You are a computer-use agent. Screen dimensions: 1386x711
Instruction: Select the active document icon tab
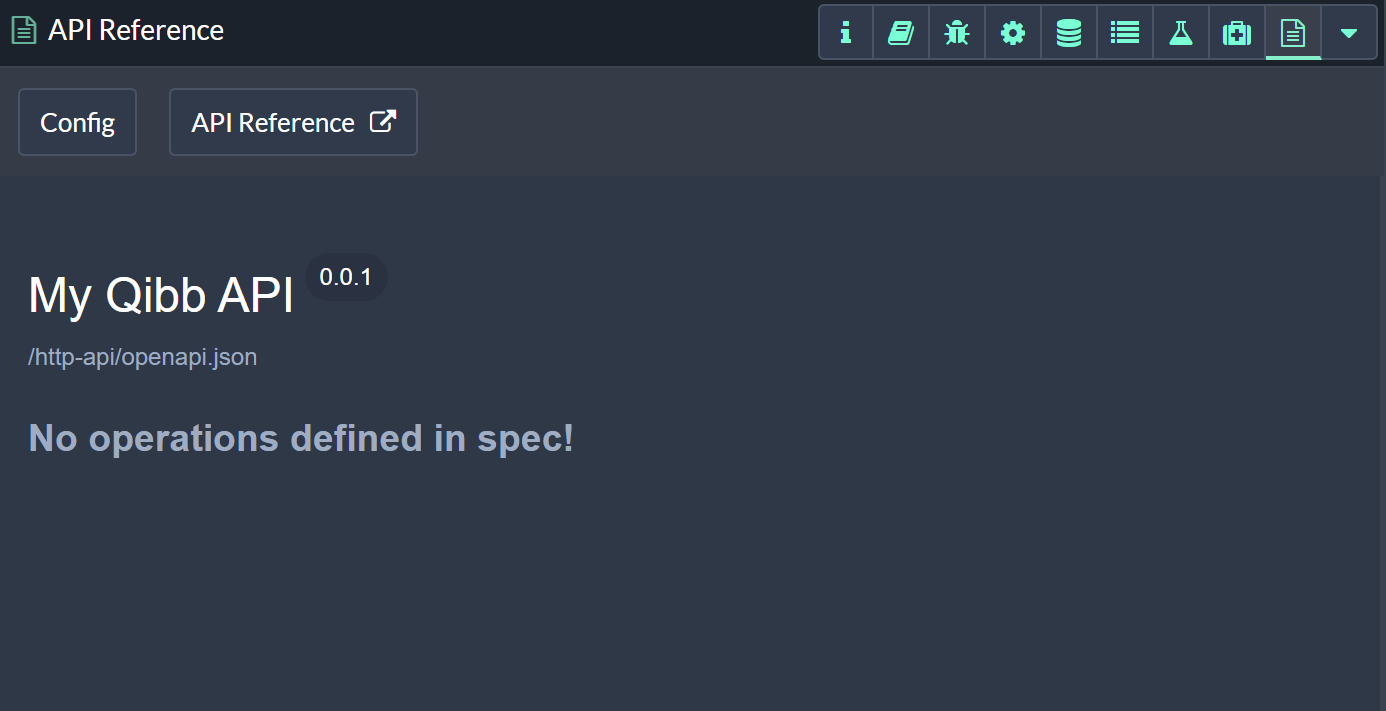coord(1293,33)
